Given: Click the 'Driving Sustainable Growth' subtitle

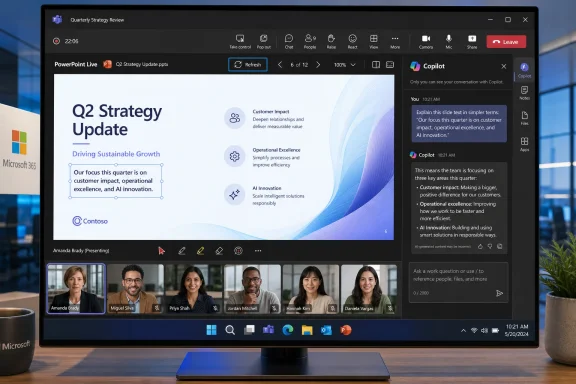Looking at the screenshot, I should click(116, 154).
